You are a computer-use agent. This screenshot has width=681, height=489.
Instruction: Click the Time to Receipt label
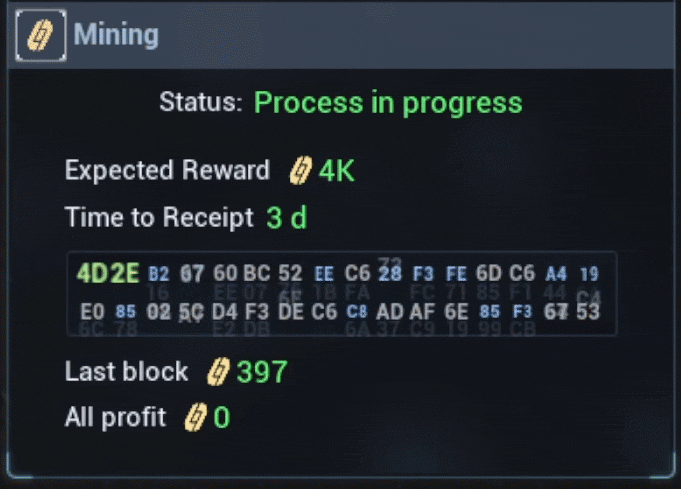tap(159, 217)
